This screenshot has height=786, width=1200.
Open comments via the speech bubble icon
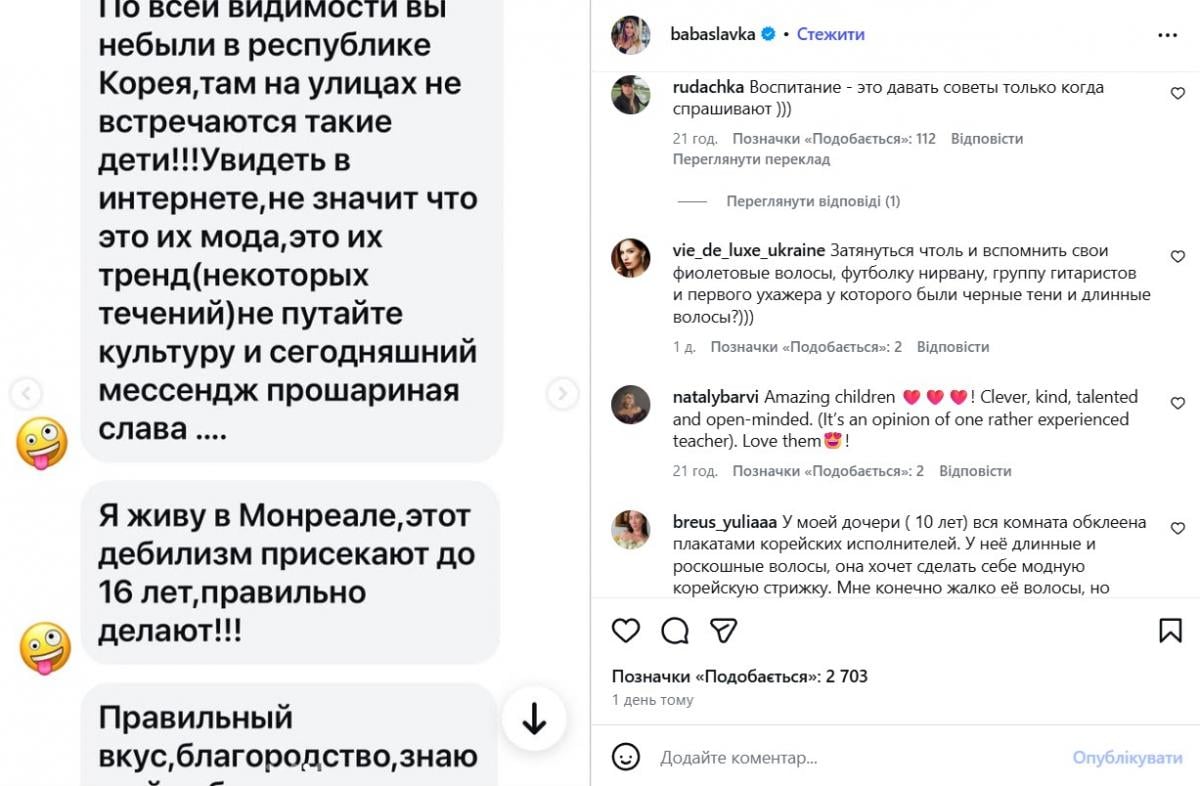(x=675, y=630)
